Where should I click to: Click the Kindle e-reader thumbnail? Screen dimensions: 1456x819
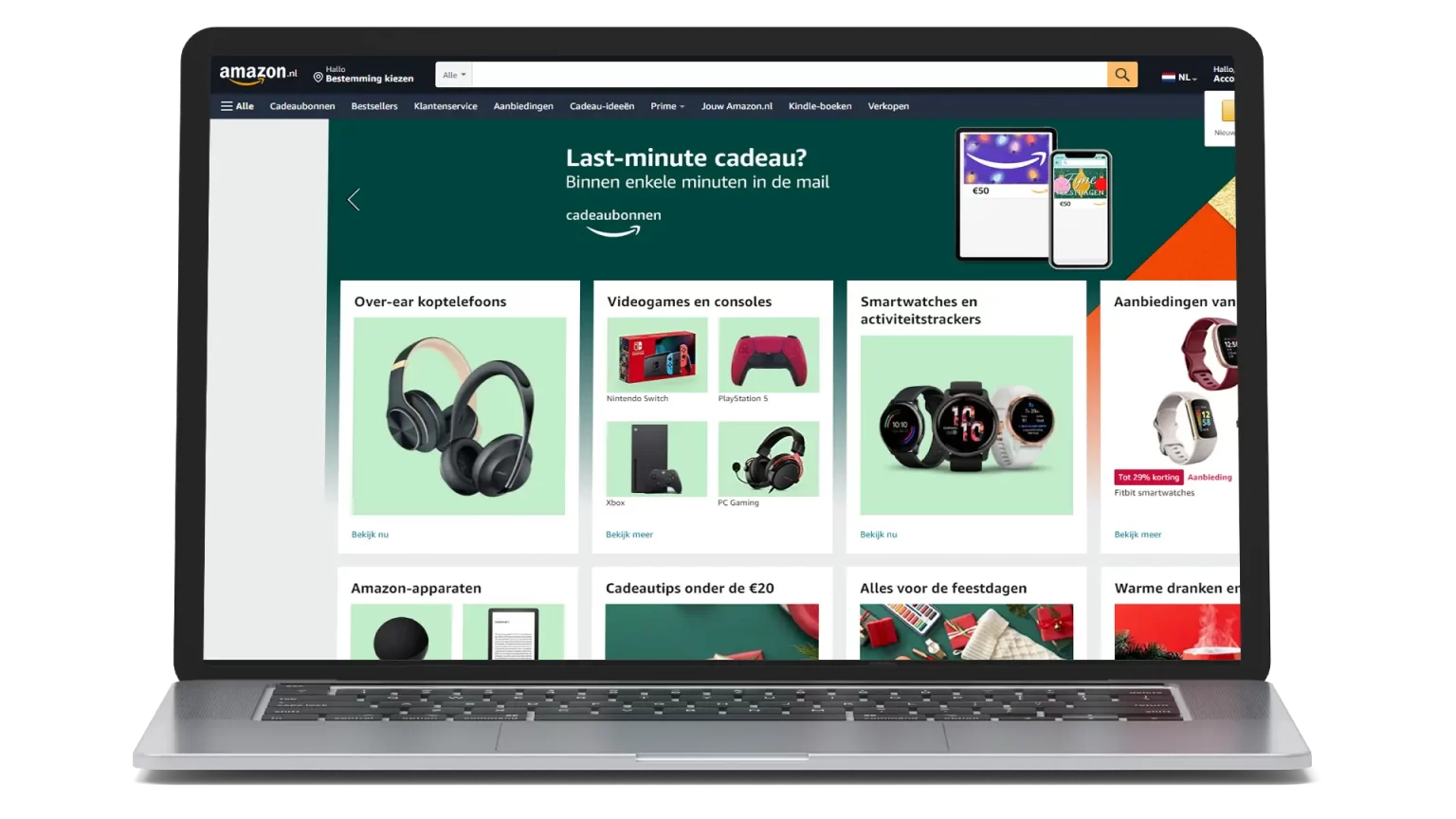coord(513,632)
